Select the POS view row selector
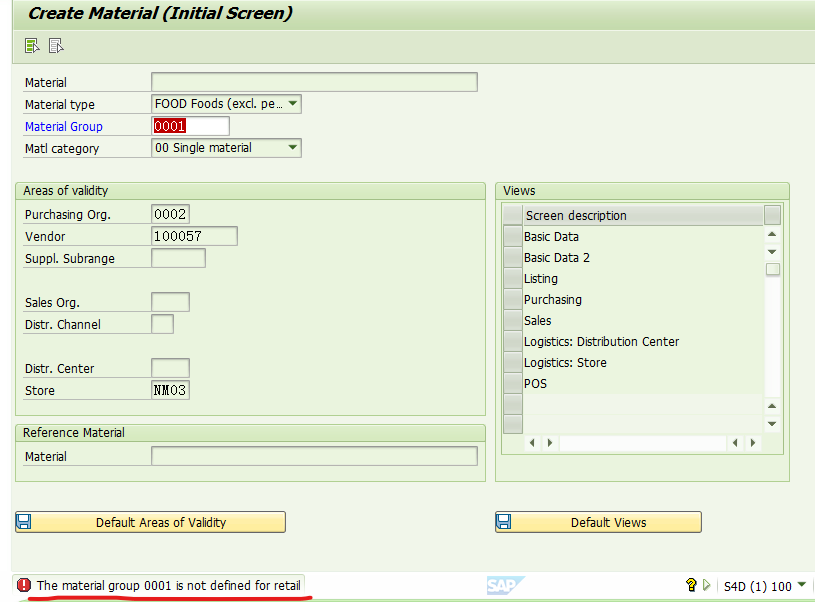The width and height of the screenshot is (815, 602). point(513,383)
